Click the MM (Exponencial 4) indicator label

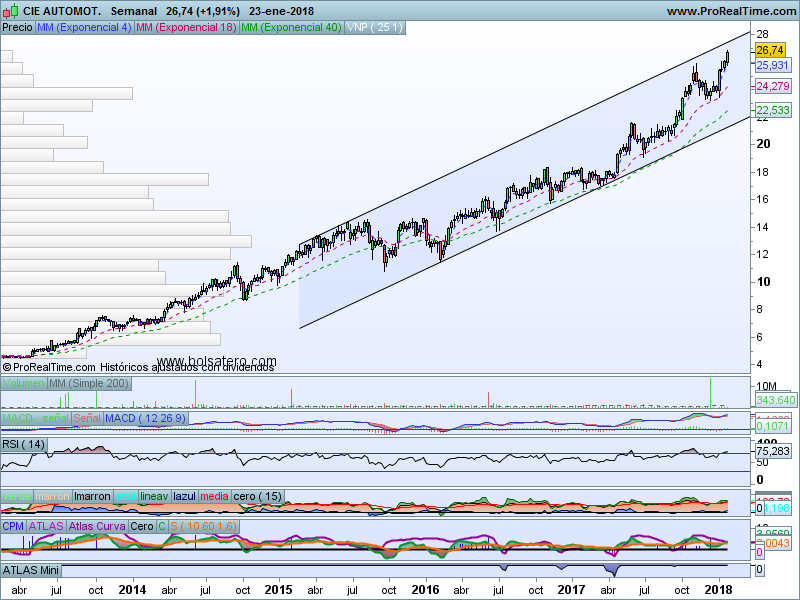pos(83,28)
